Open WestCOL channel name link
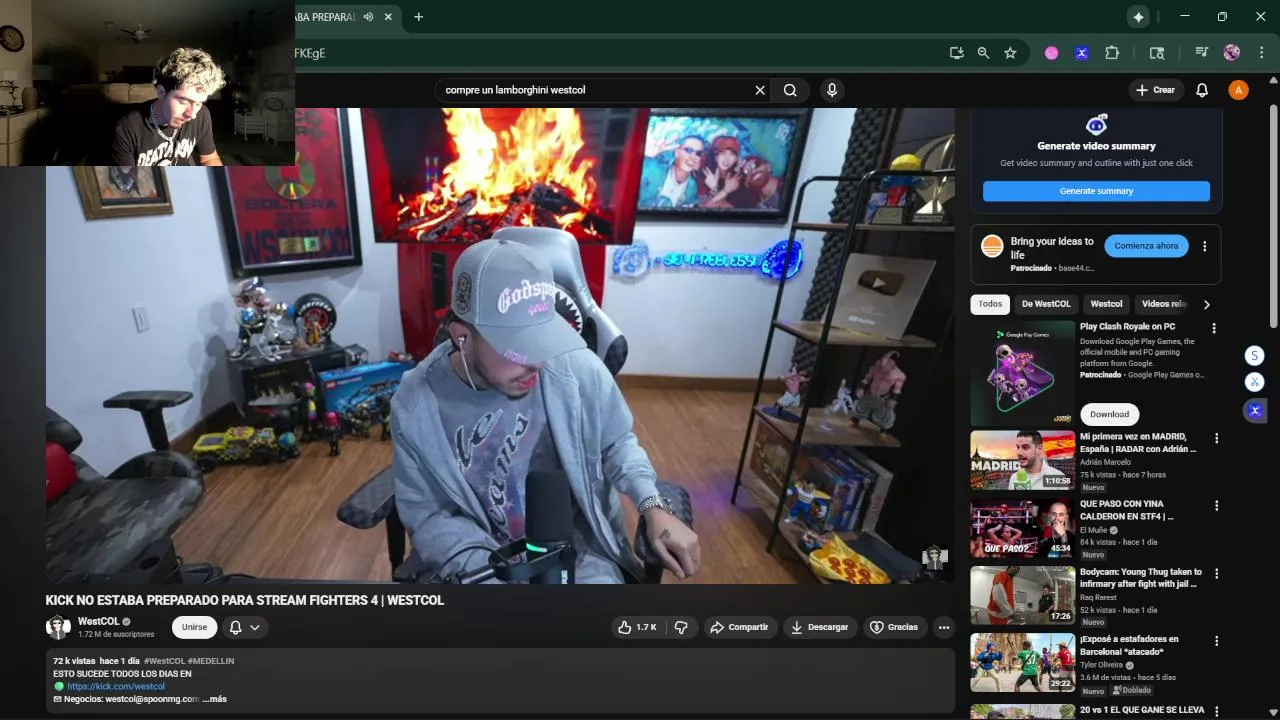1280x720 pixels. pos(98,621)
